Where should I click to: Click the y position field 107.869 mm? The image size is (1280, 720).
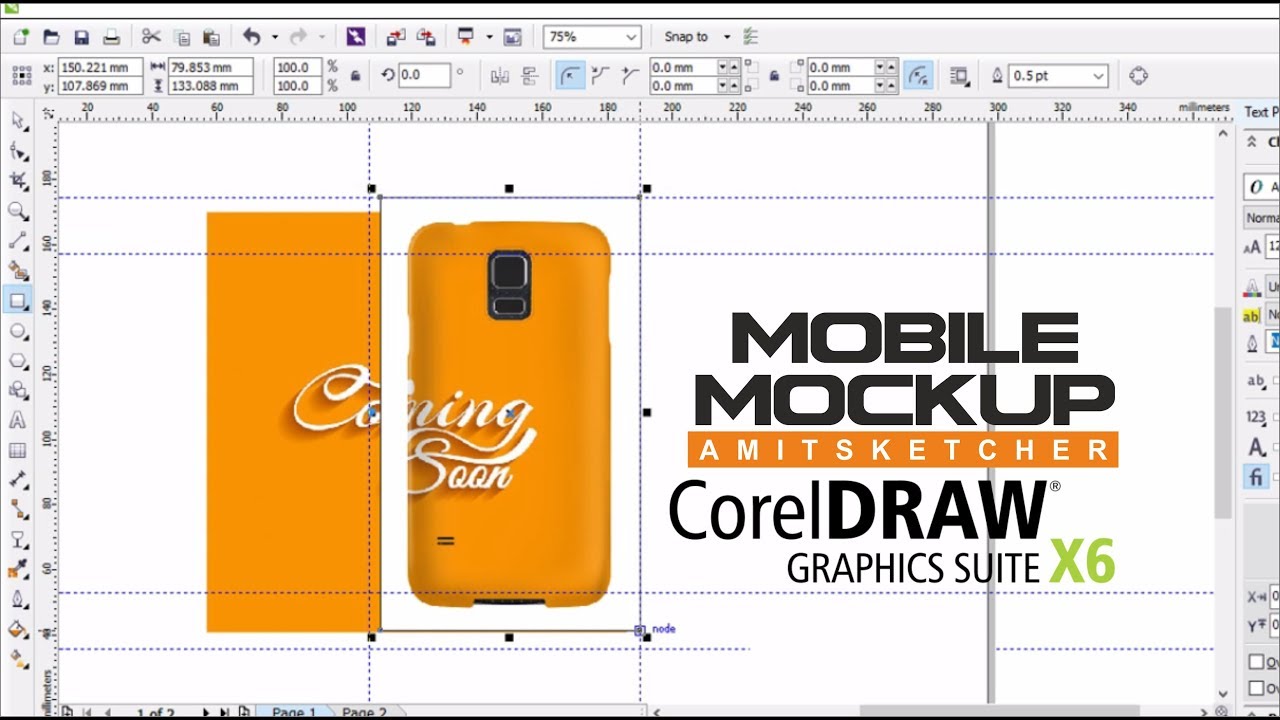coord(99,86)
